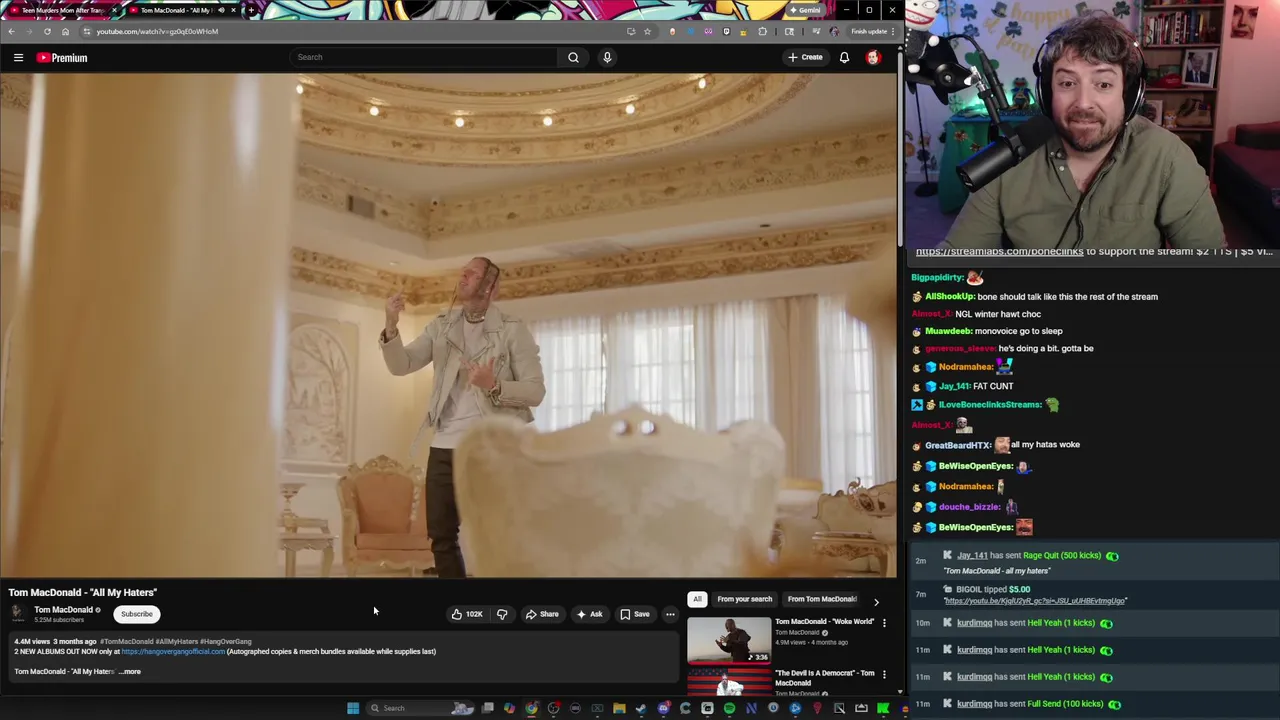Viewport: 1280px width, 720px height.
Task: Click "Tom MacDonald - Woke World" title
Action: [x=825, y=622]
